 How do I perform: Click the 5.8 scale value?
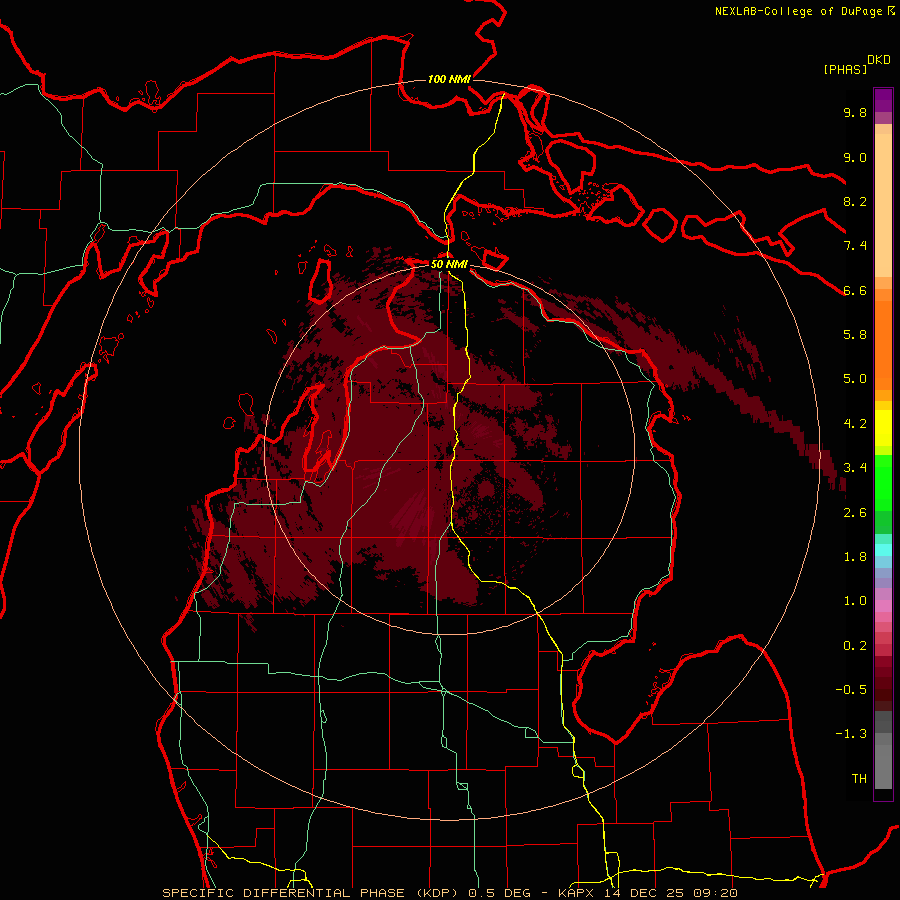click(x=855, y=335)
